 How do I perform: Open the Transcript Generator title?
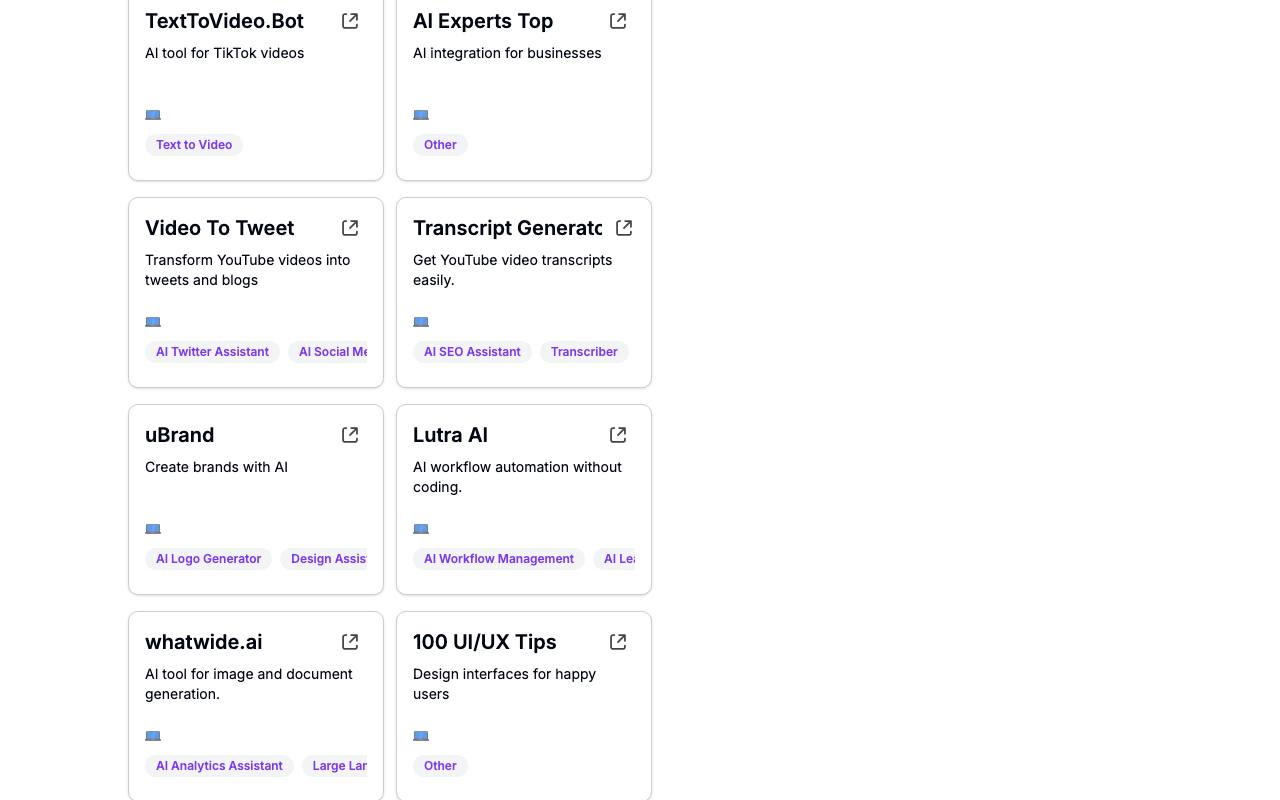(x=508, y=228)
